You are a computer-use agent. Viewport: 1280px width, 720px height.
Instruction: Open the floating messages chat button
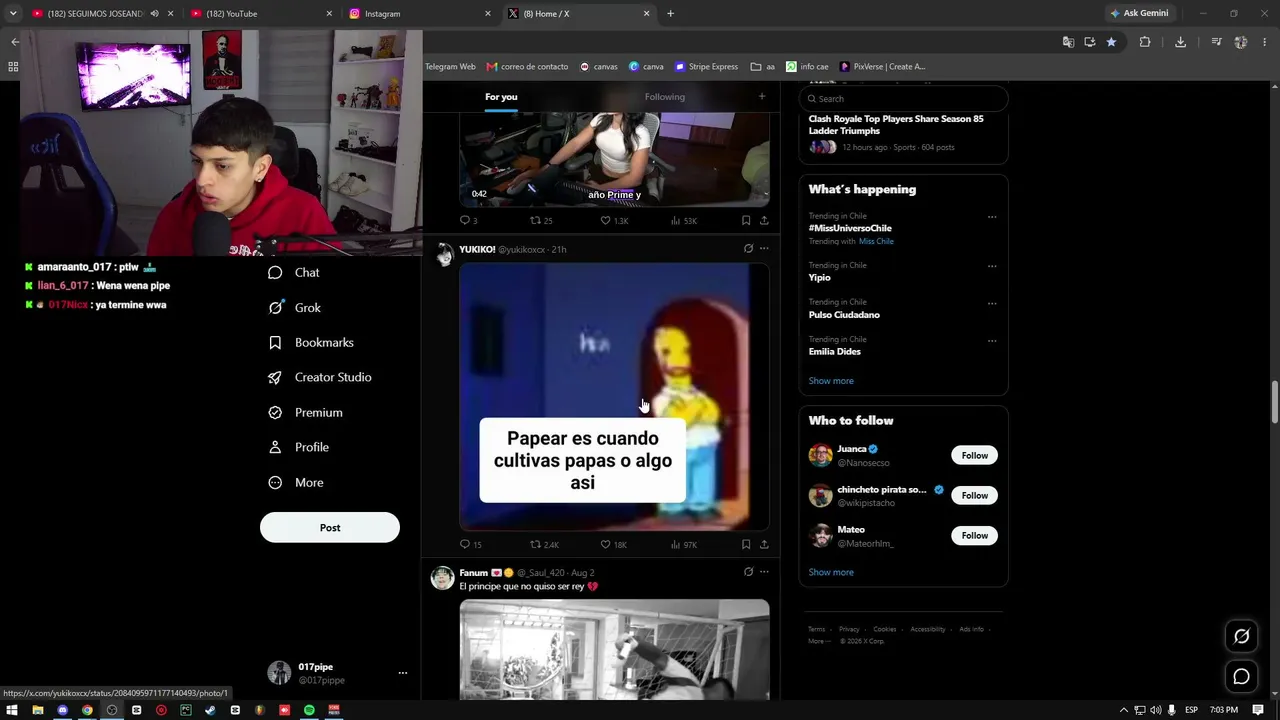[x=1242, y=677]
